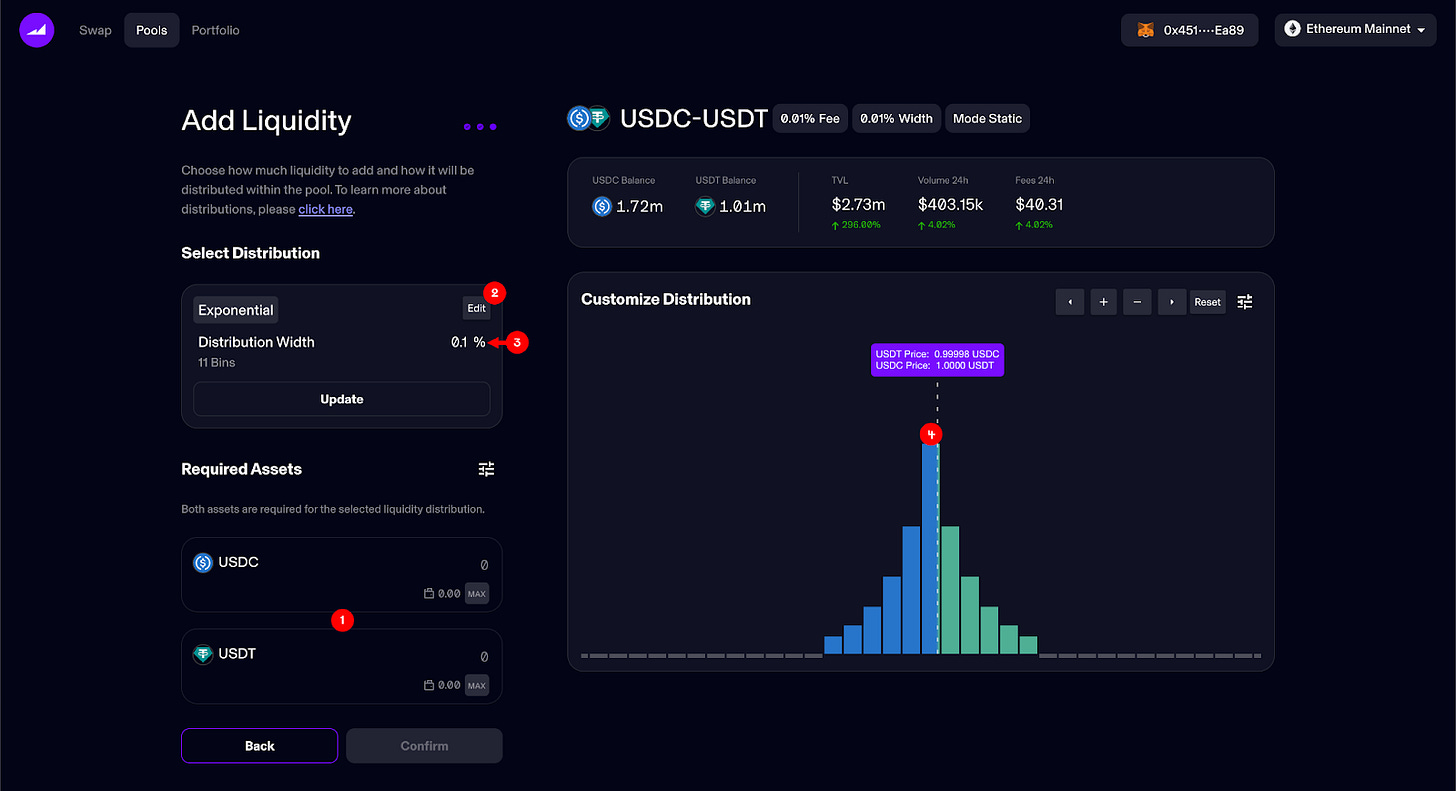This screenshot has height=791, width=1456.
Task: Click the price tooltip showing USDT Price
Action: (937, 360)
